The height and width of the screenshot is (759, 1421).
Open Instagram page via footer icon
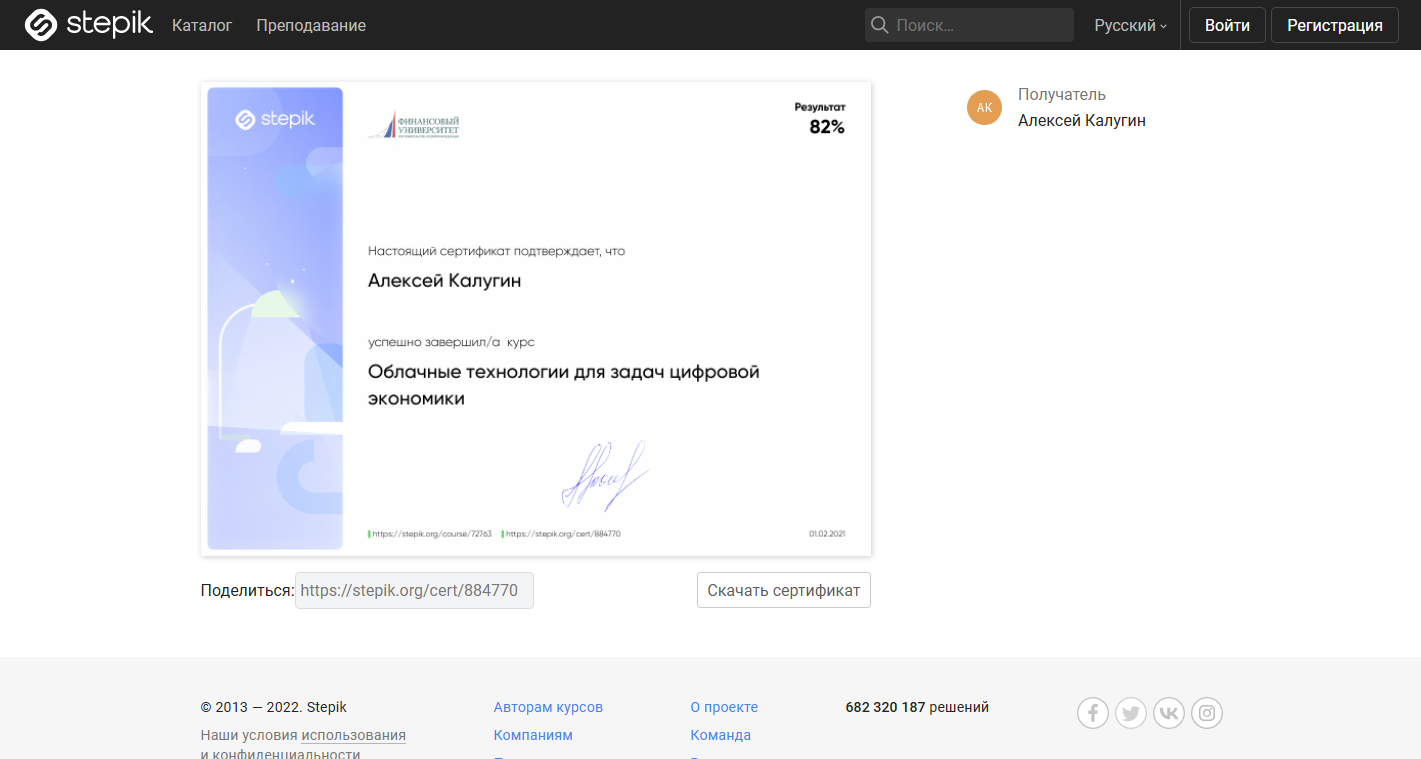point(1206,712)
